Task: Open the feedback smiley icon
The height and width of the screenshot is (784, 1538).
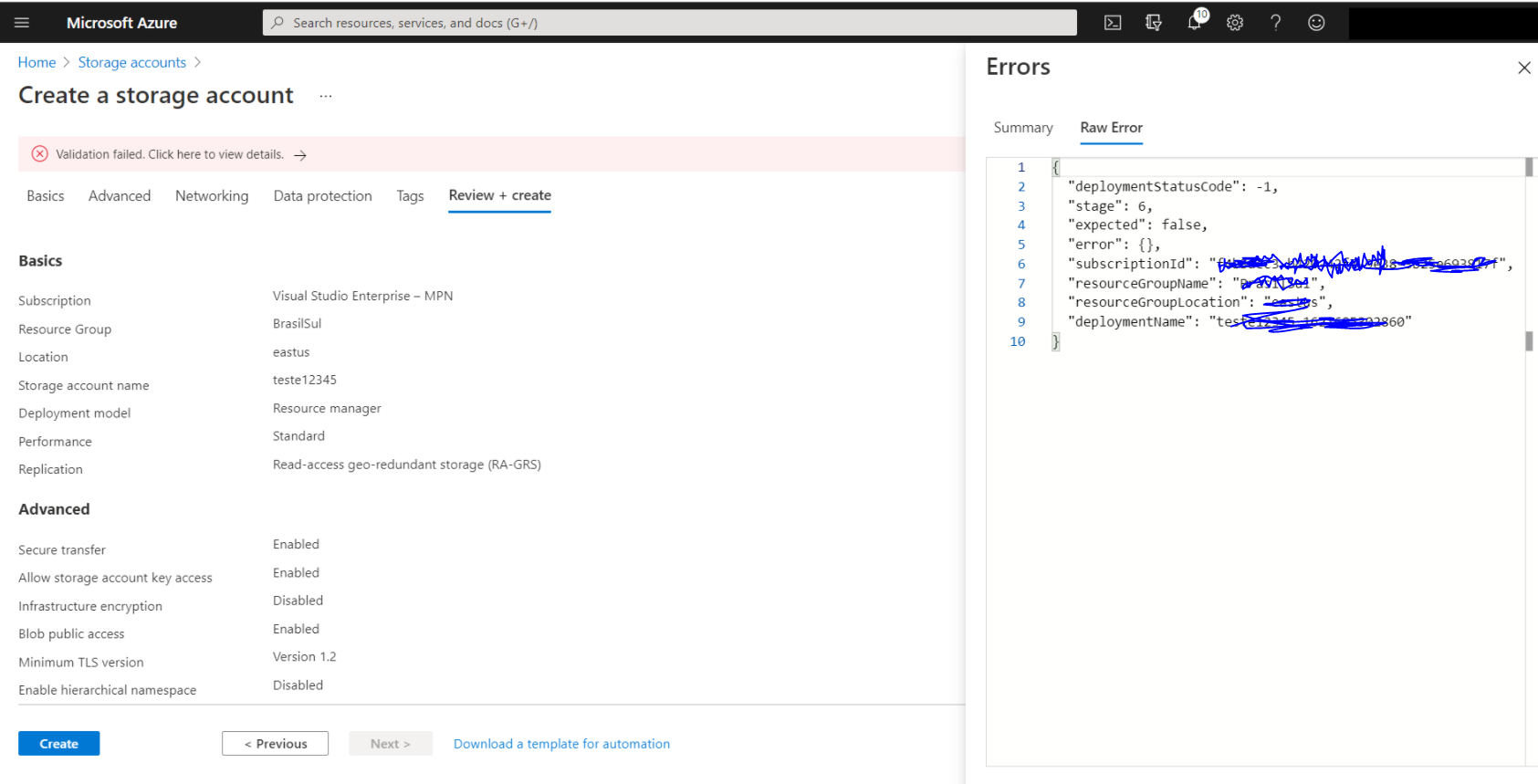Action: (x=1316, y=23)
